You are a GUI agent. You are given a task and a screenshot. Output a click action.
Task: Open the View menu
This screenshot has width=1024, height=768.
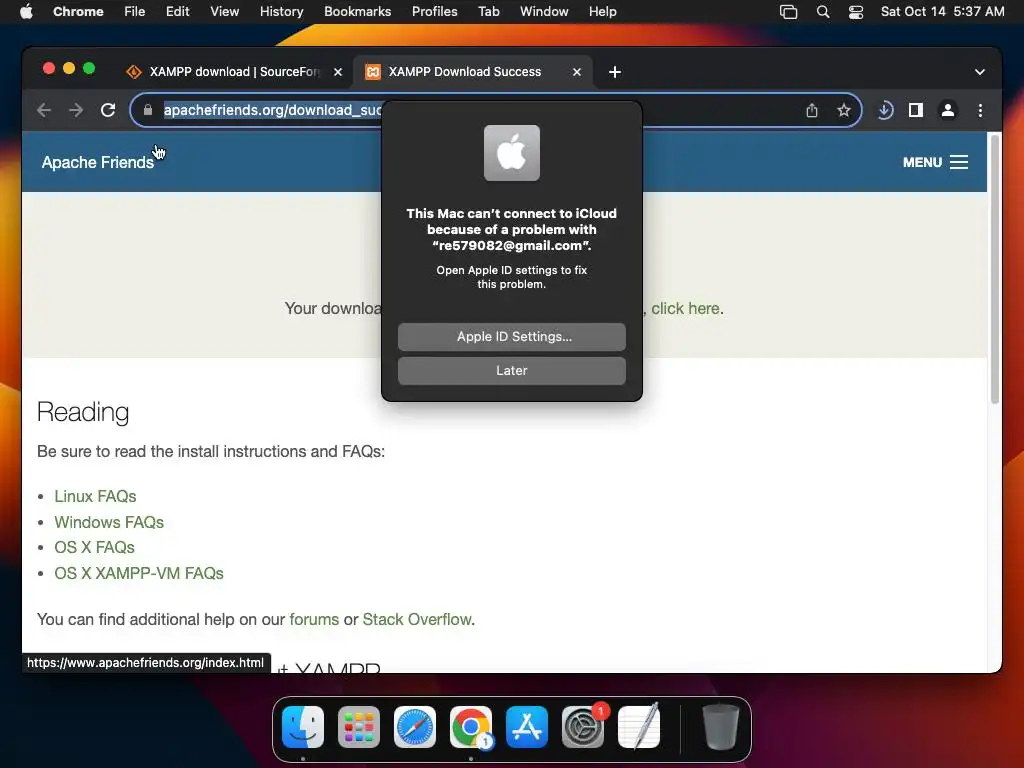pos(224,12)
